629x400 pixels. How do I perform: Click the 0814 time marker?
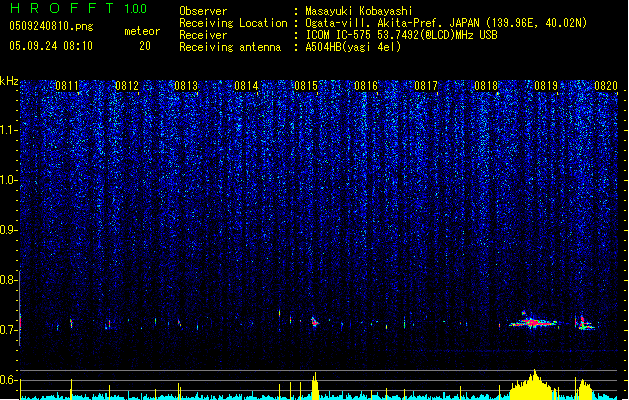click(246, 86)
